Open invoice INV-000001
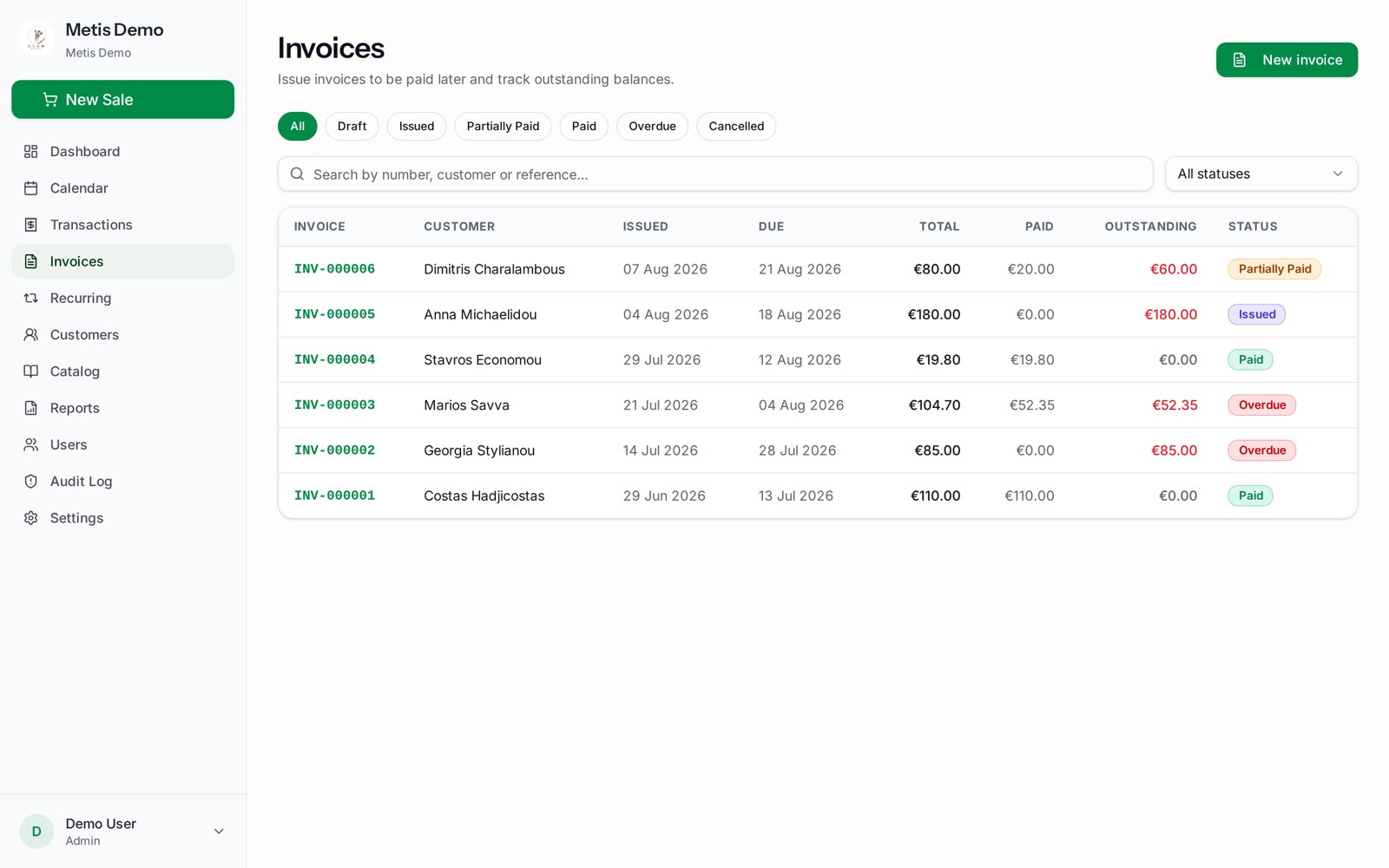 coord(334,496)
